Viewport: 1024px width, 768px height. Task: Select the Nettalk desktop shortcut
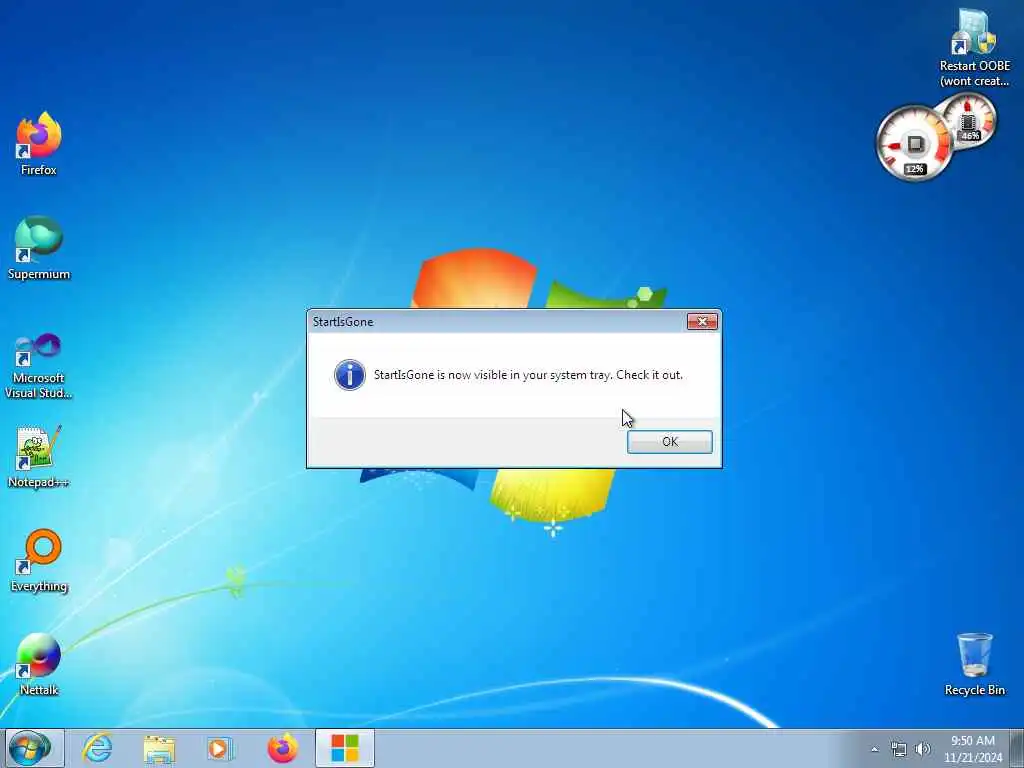pyautogui.click(x=39, y=664)
